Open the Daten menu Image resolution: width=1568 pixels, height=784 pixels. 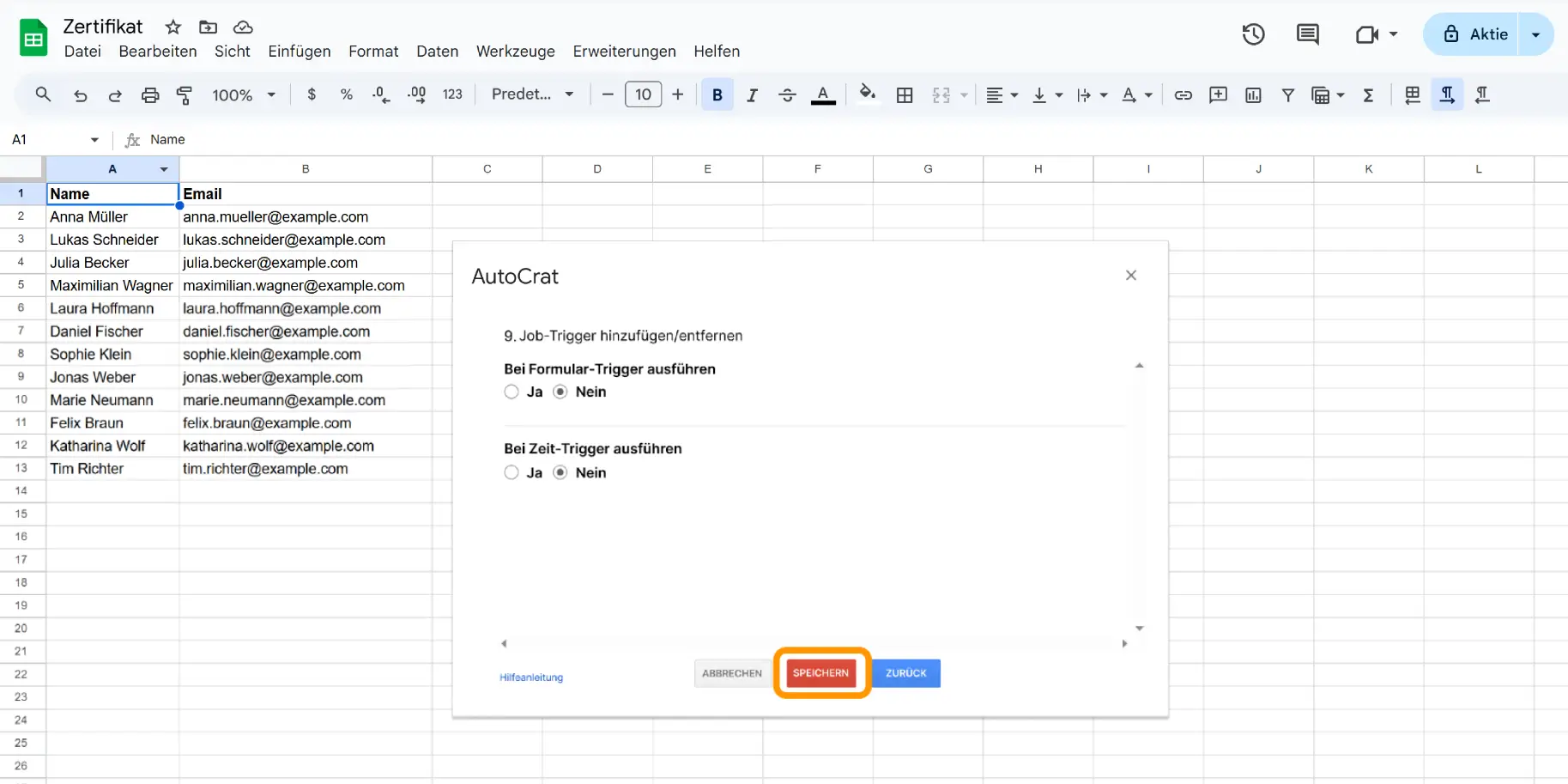pyautogui.click(x=438, y=52)
